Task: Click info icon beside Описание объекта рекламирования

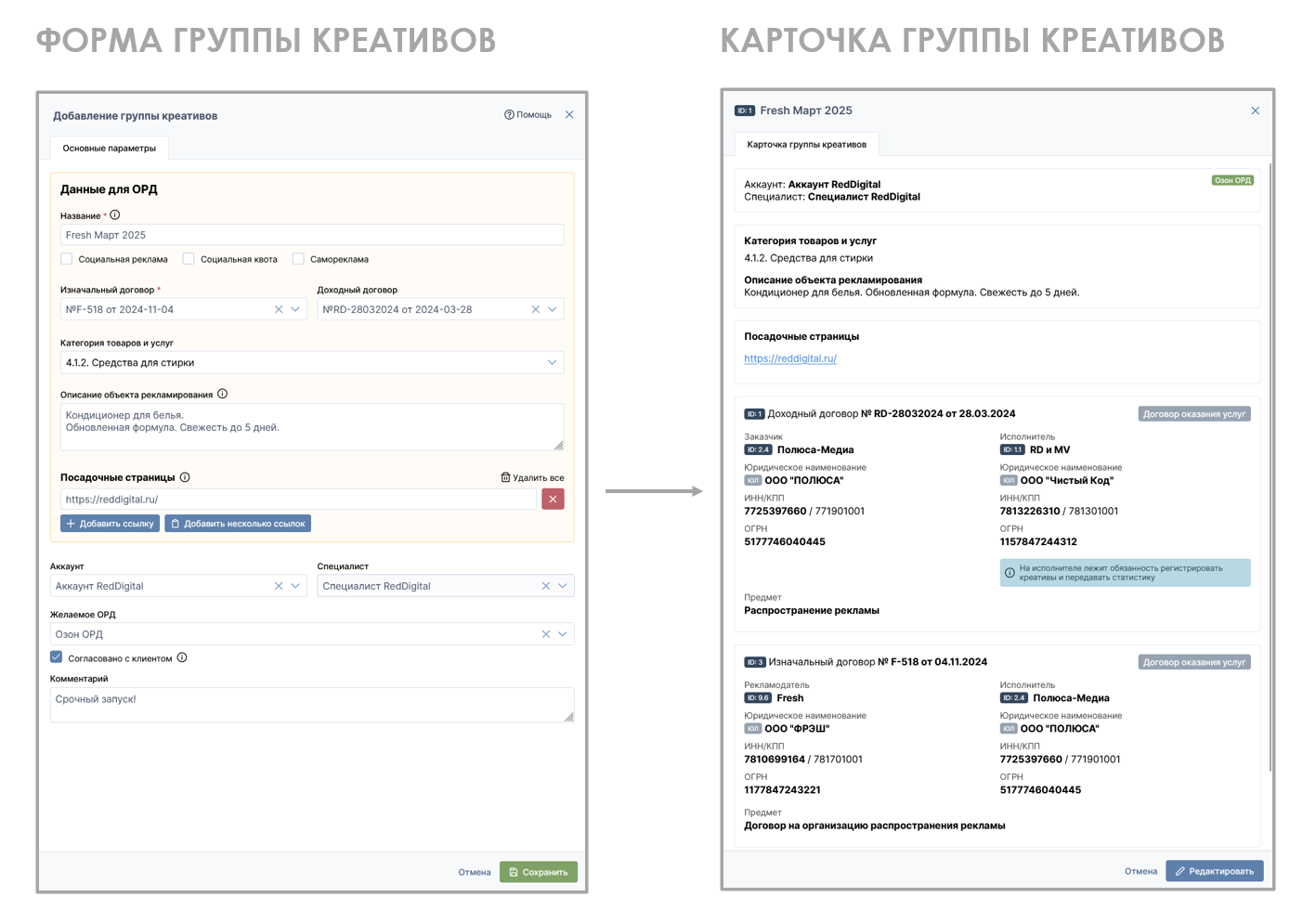Action: 222,395
